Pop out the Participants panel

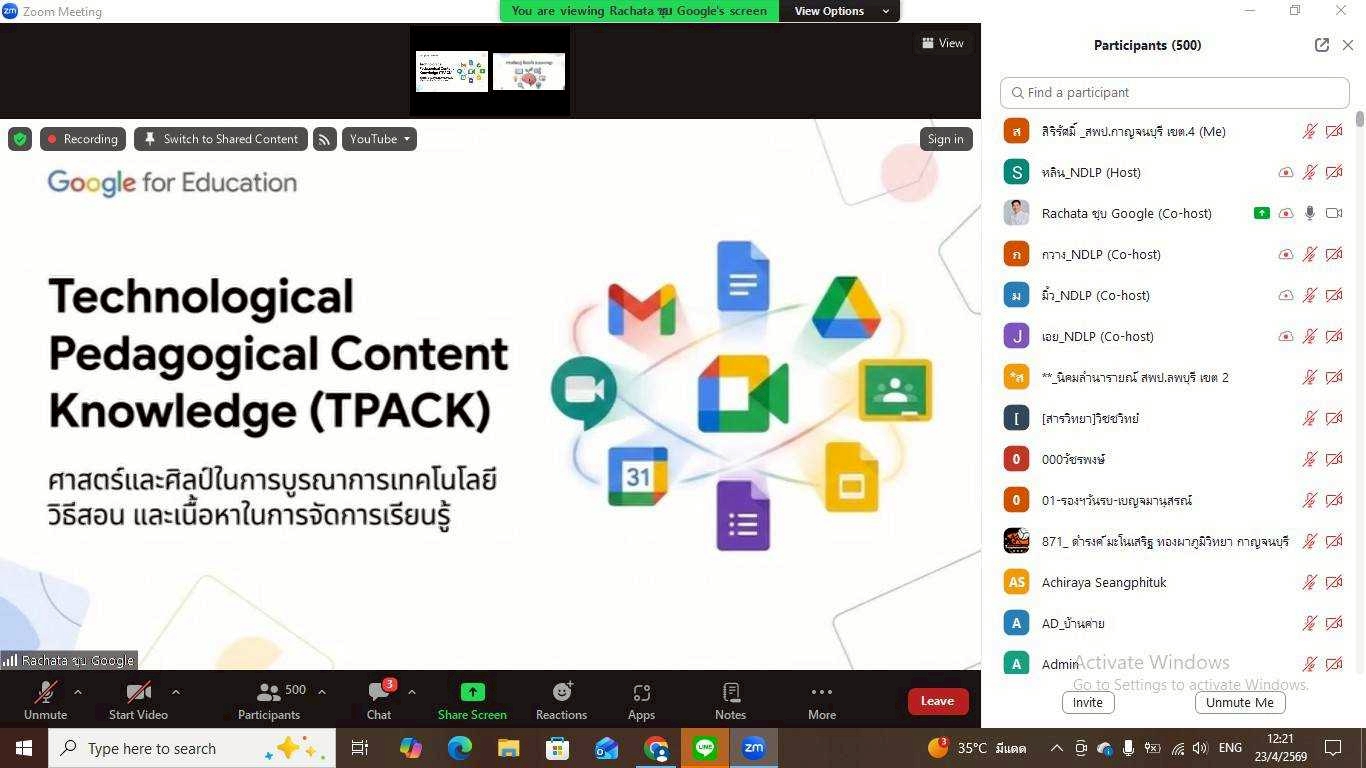point(1322,45)
